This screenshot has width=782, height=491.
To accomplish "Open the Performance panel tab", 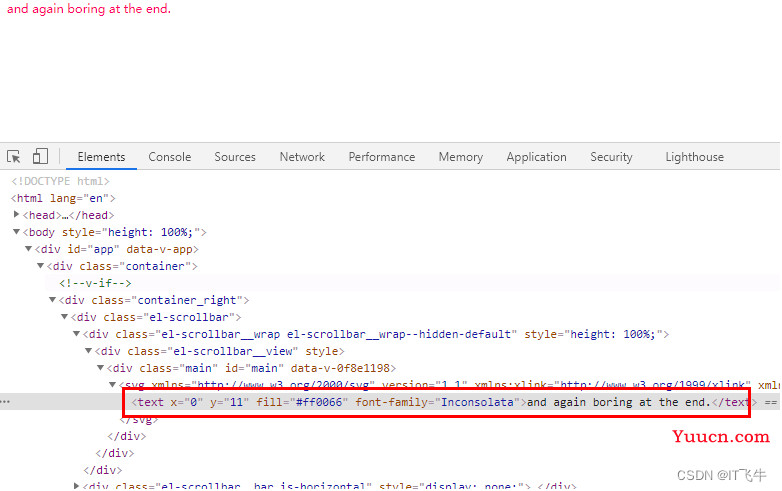I will (381, 157).
